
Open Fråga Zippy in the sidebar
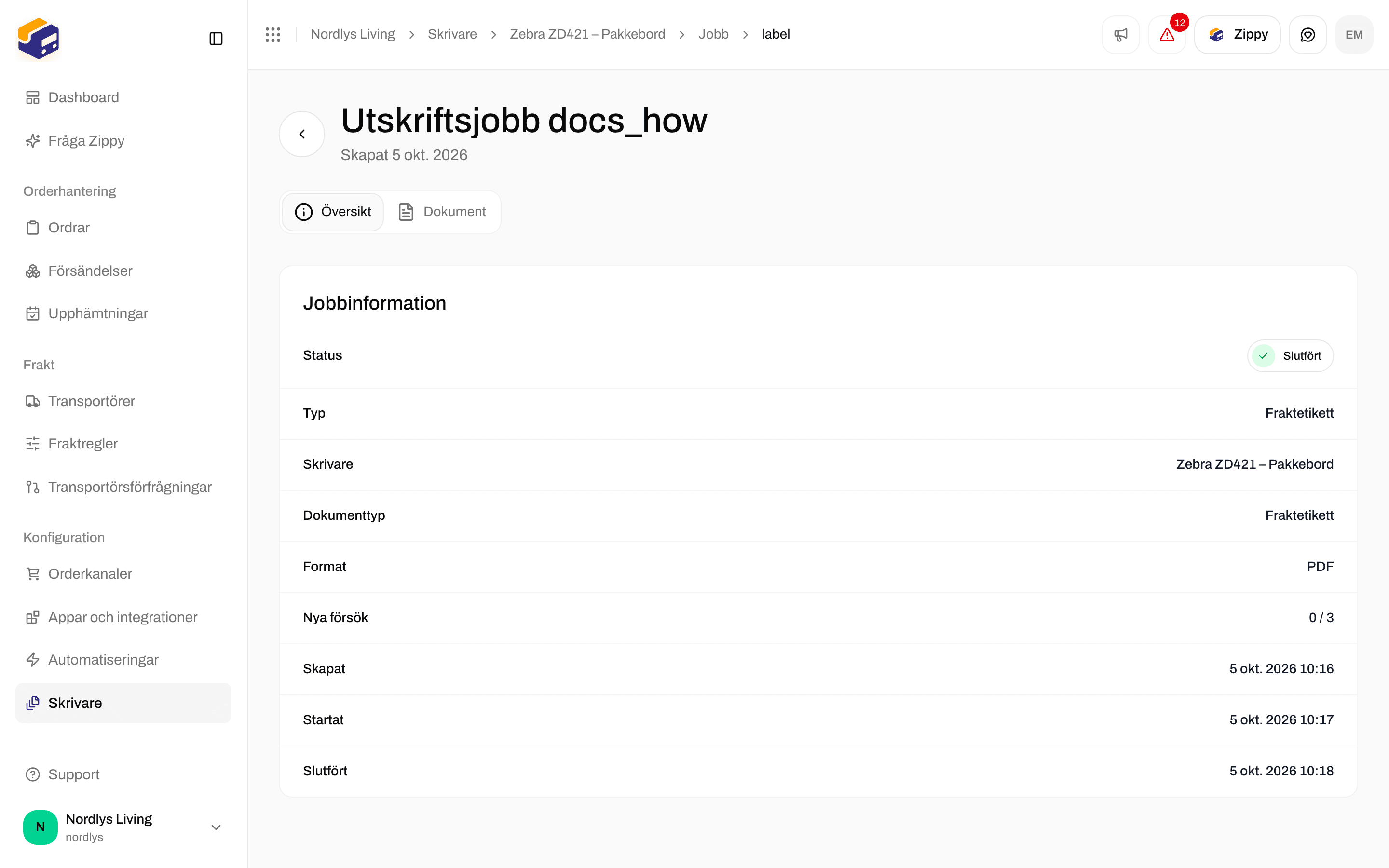123,141
